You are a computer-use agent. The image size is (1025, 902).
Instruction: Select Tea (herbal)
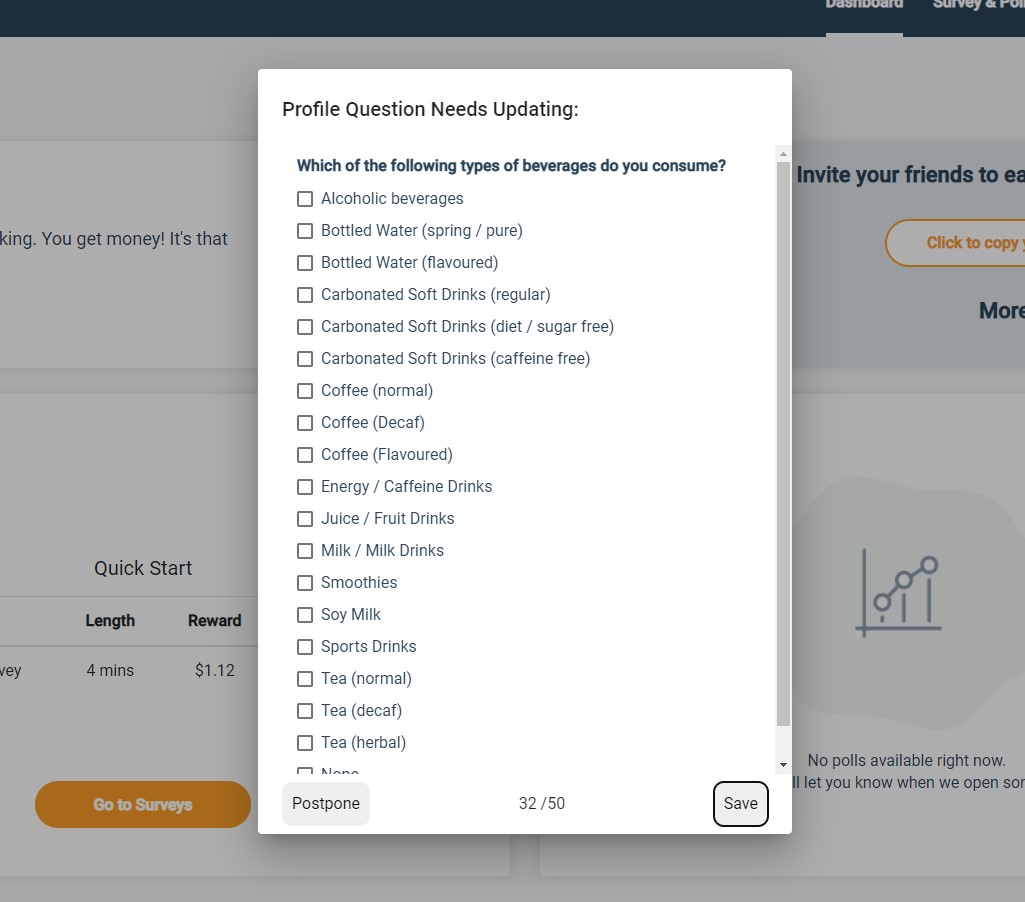point(305,743)
